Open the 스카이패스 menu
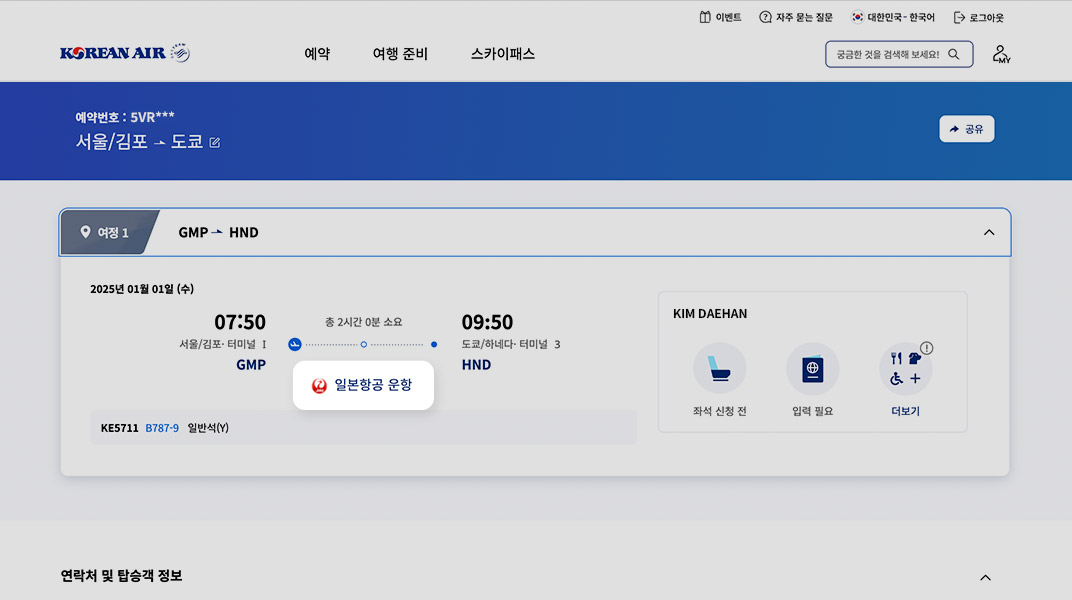Screen dimensions: 1072x600 click(502, 53)
